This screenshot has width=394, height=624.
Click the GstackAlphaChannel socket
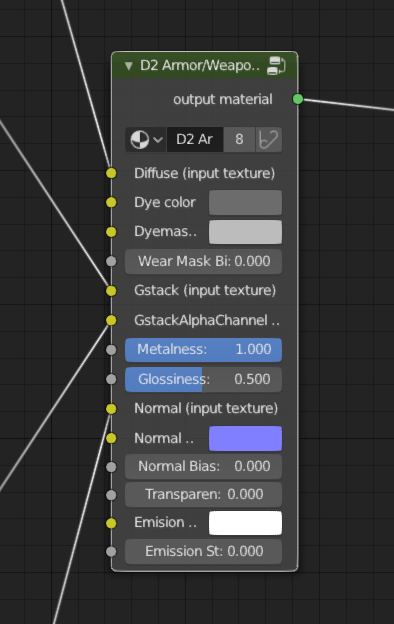click(111, 320)
